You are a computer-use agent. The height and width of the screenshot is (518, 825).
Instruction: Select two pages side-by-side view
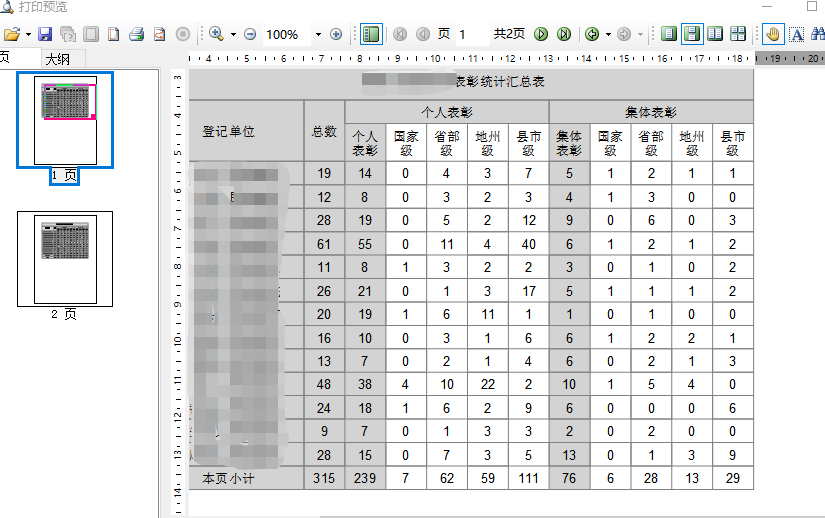click(x=715, y=35)
